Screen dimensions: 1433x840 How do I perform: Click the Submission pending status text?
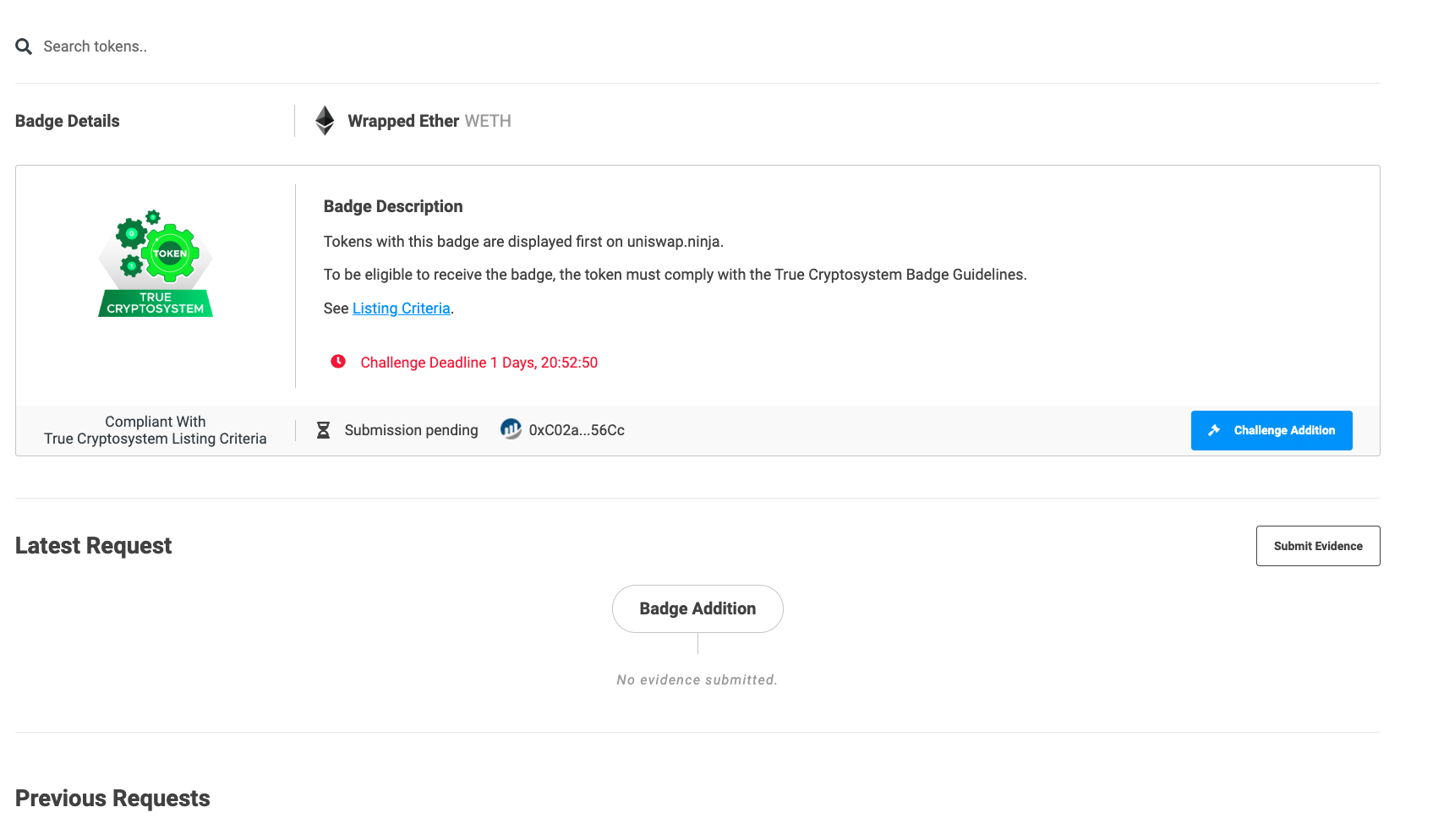point(411,430)
